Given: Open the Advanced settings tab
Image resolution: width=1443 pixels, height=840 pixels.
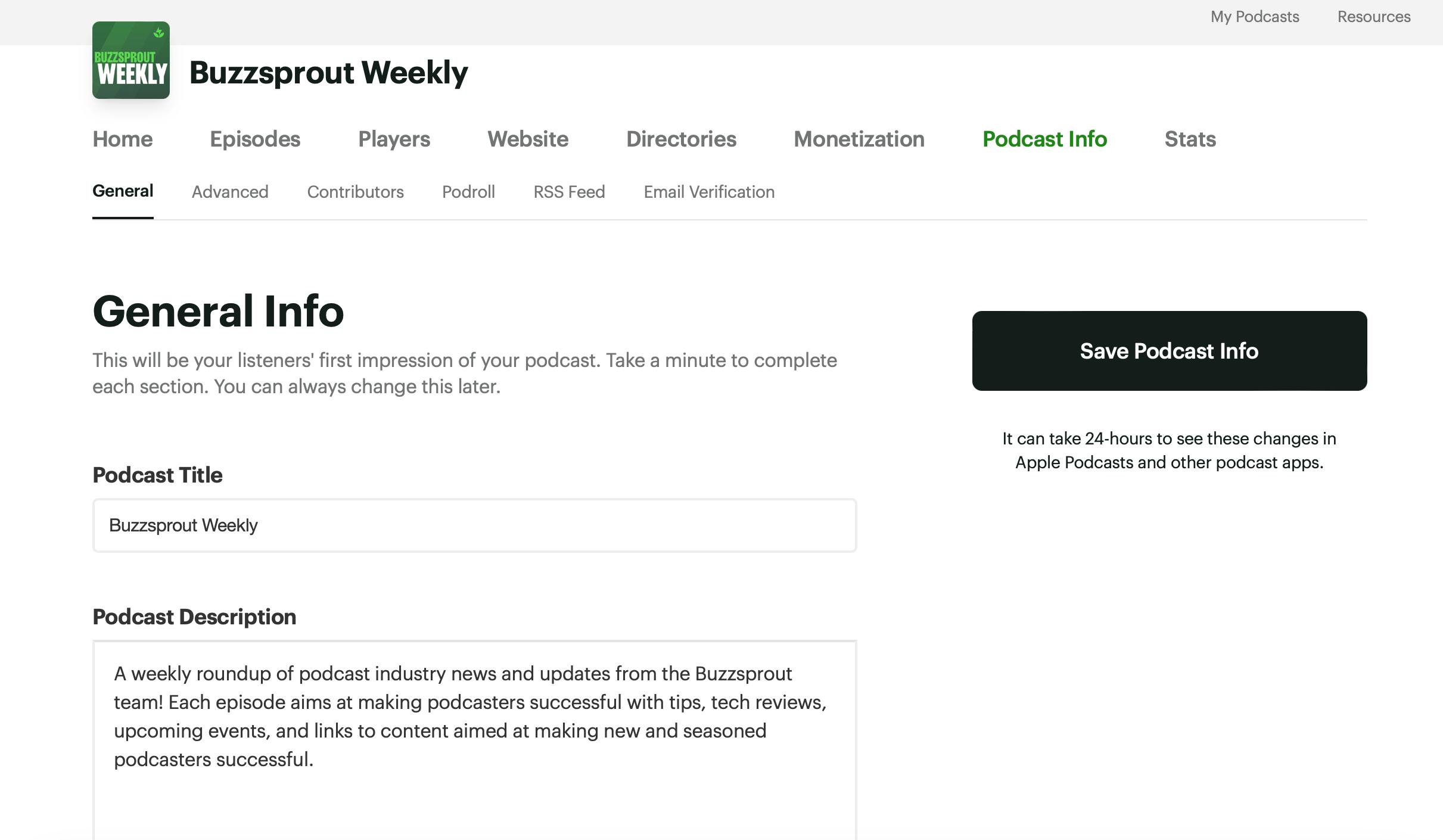Looking at the screenshot, I should pyautogui.click(x=230, y=192).
